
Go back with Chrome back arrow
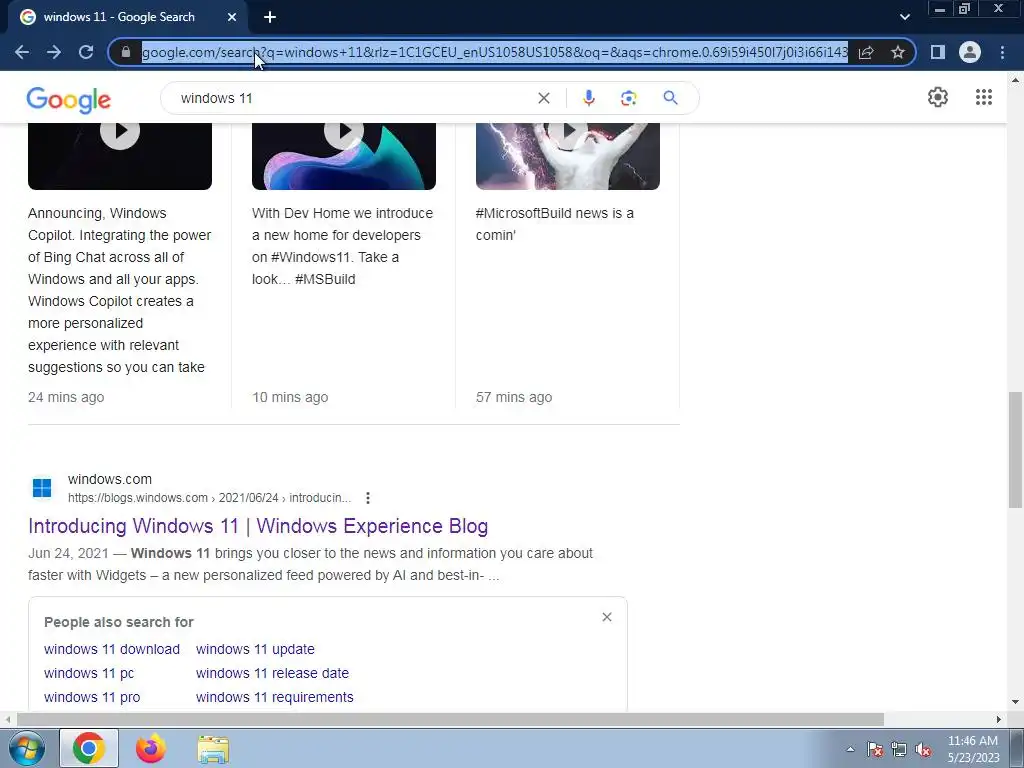point(22,52)
